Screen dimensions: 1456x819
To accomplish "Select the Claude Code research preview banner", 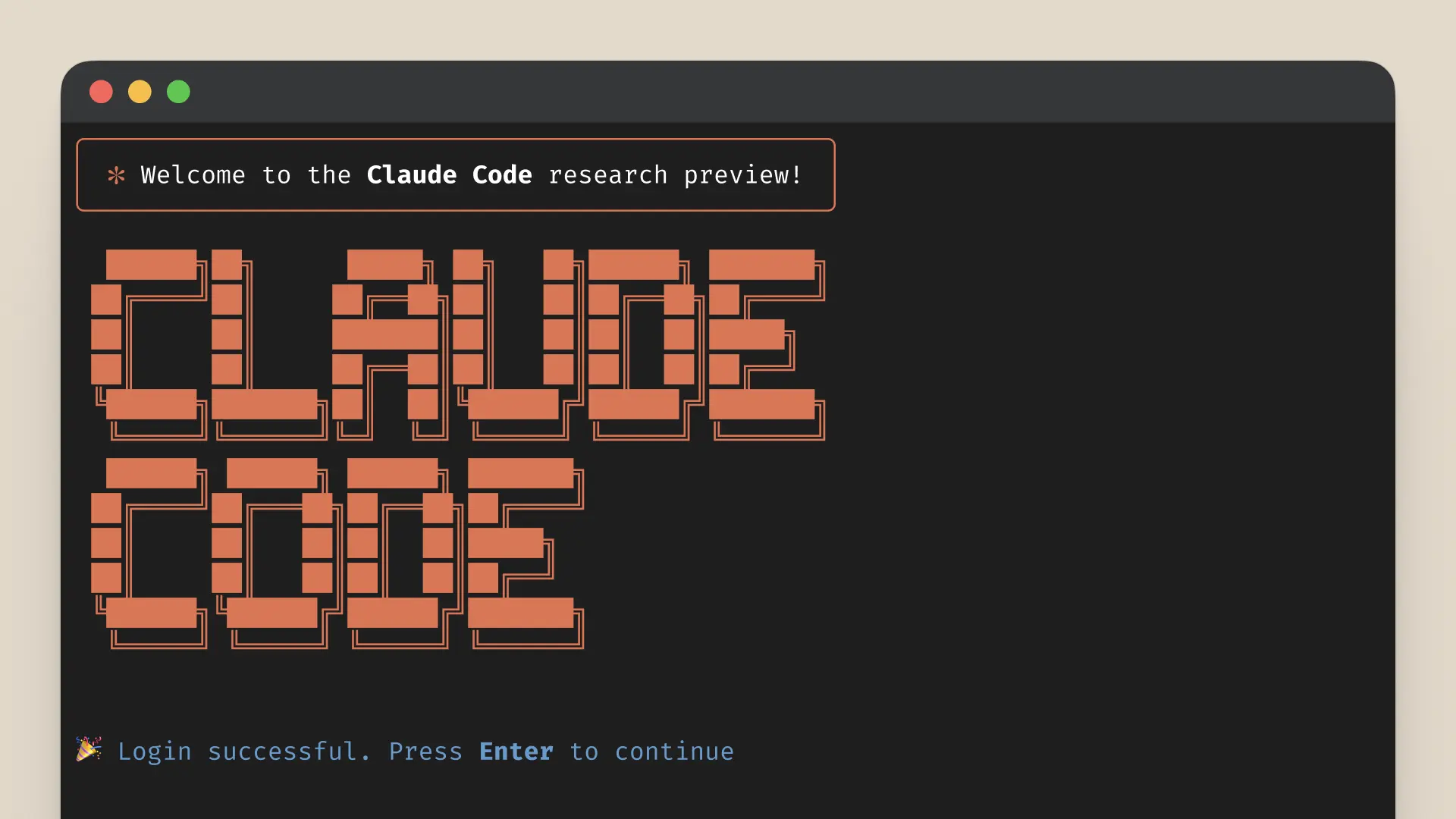I will 455,175.
